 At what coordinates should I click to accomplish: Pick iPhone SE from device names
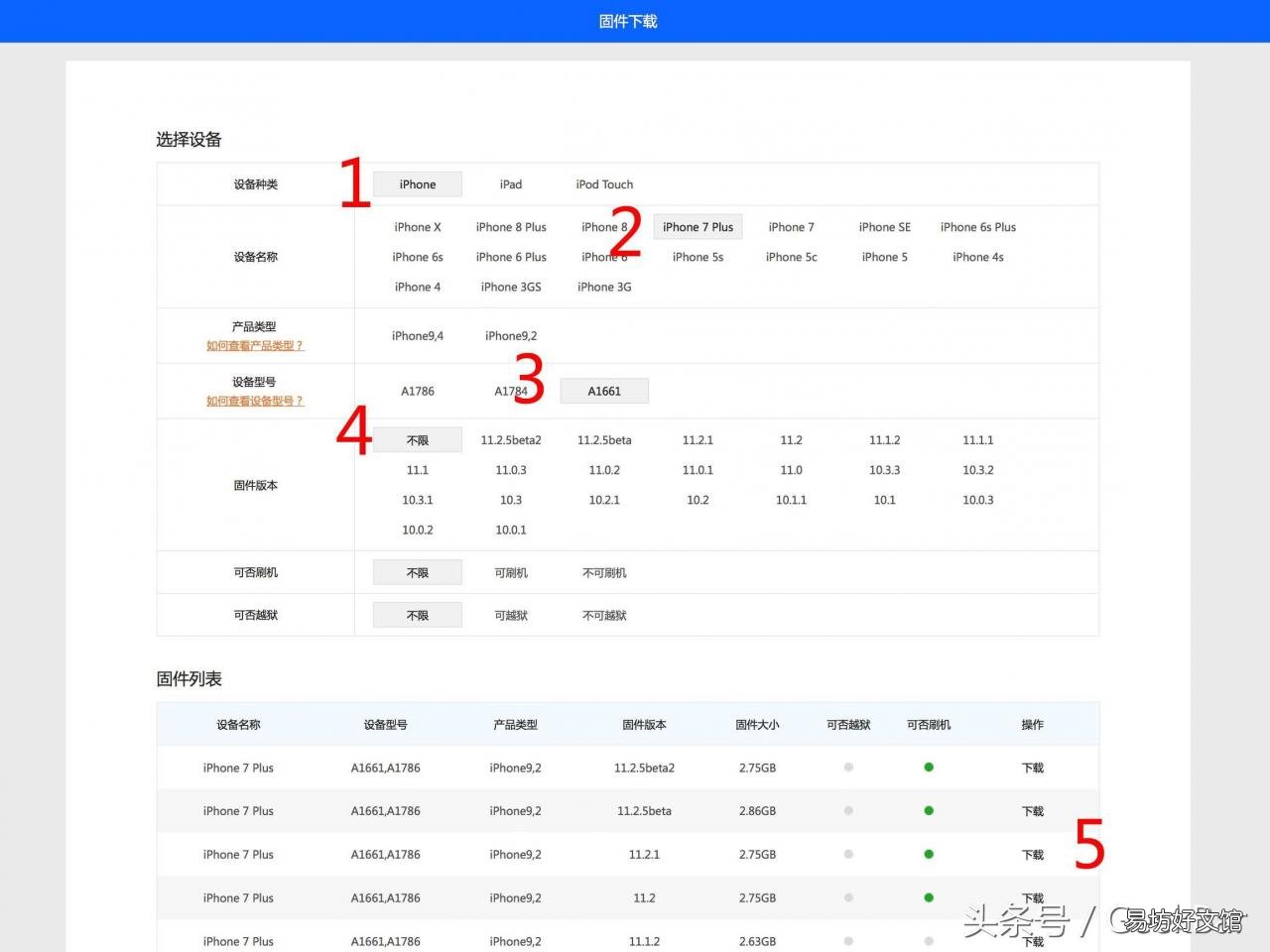885,227
